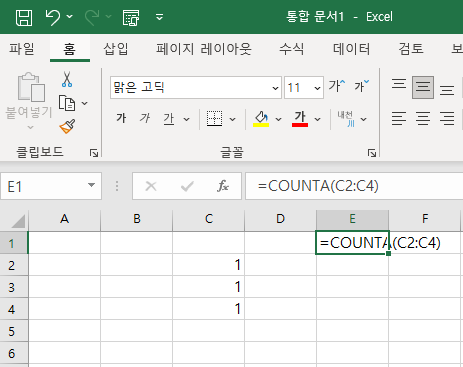The image size is (463, 367).
Task: Open the undo history dropdown arrow
Action: pyautogui.click(x=69, y=16)
